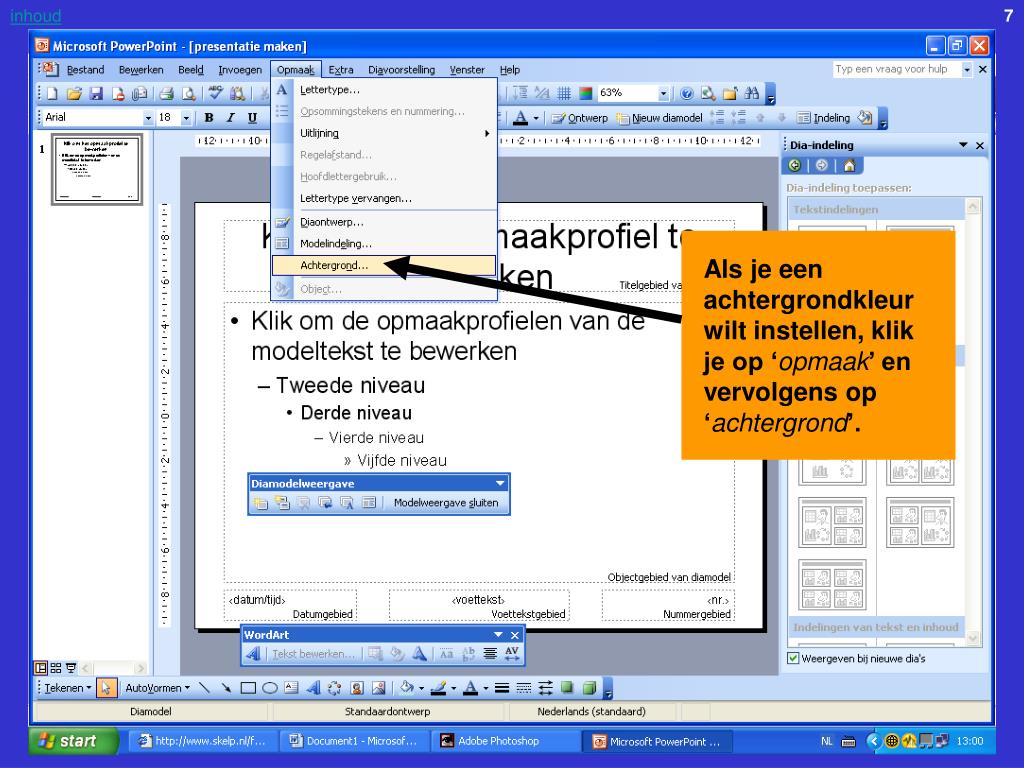
Task: Click the Indeling toolbar button
Action: point(824,118)
